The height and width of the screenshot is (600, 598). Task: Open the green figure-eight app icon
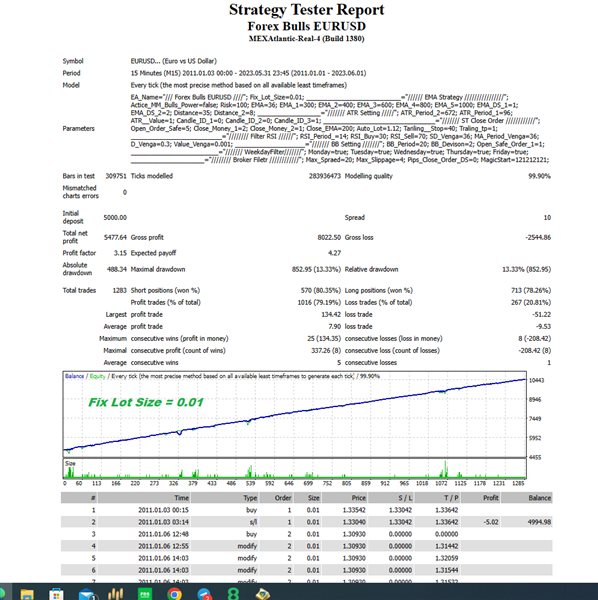[233, 594]
